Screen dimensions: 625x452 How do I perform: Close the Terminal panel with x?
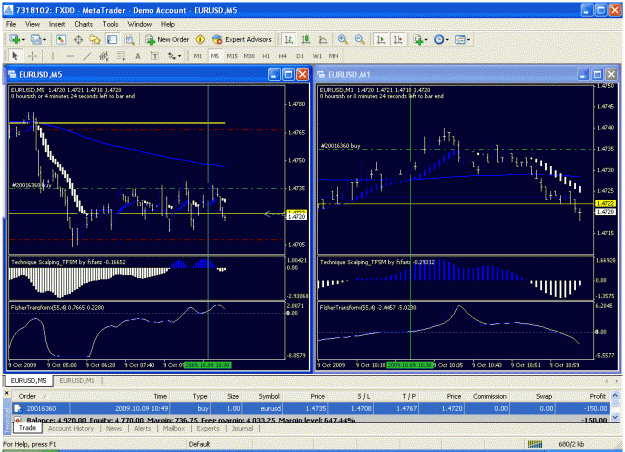[x=6, y=393]
